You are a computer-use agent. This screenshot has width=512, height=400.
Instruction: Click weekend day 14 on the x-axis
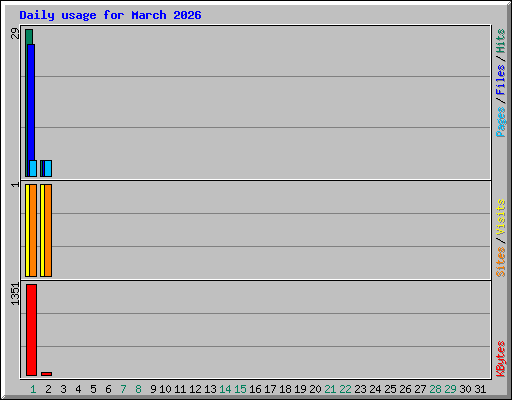pyautogui.click(x=225, y=389)
